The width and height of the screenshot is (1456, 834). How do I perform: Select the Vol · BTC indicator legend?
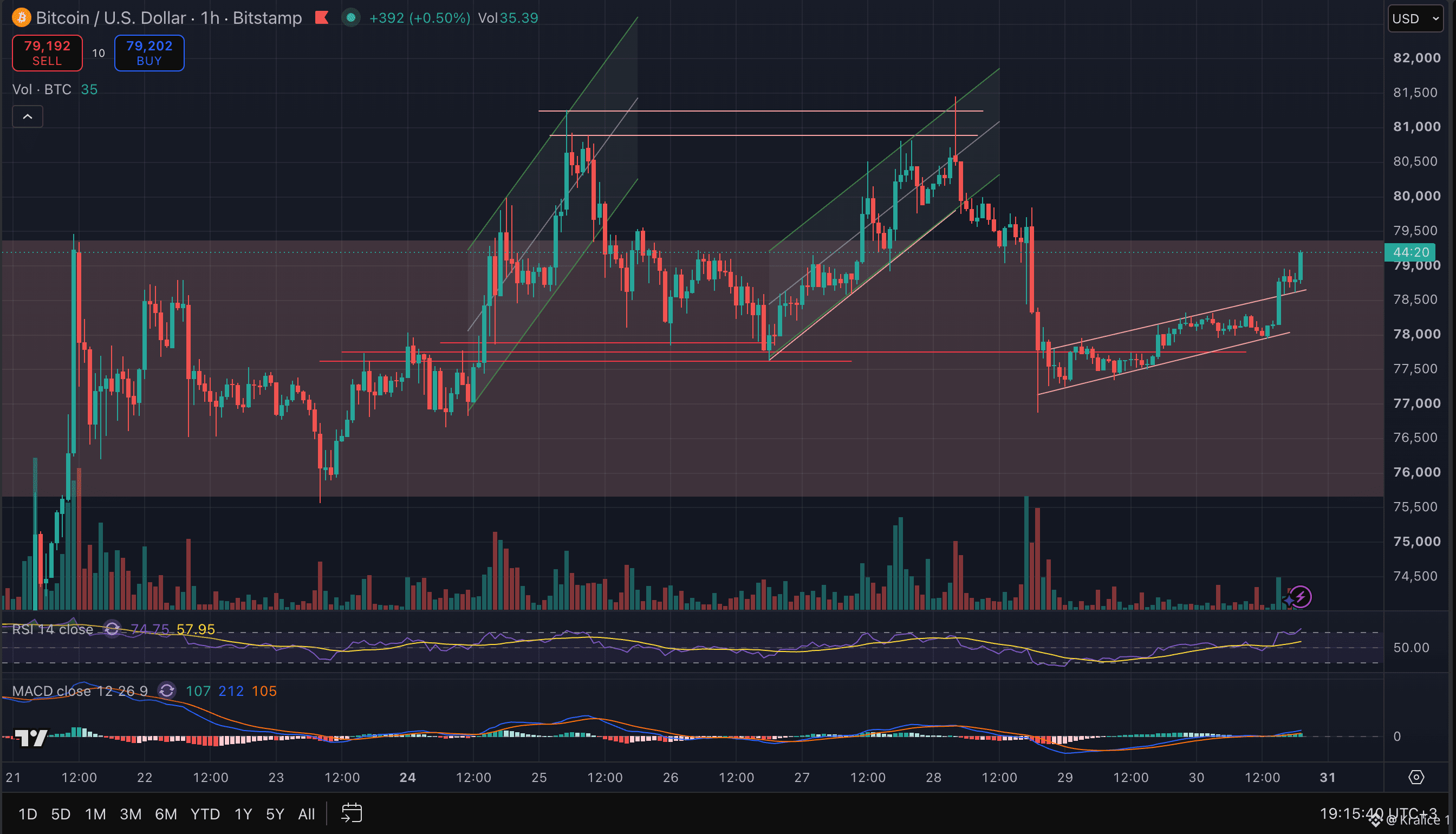pos(42,89)
